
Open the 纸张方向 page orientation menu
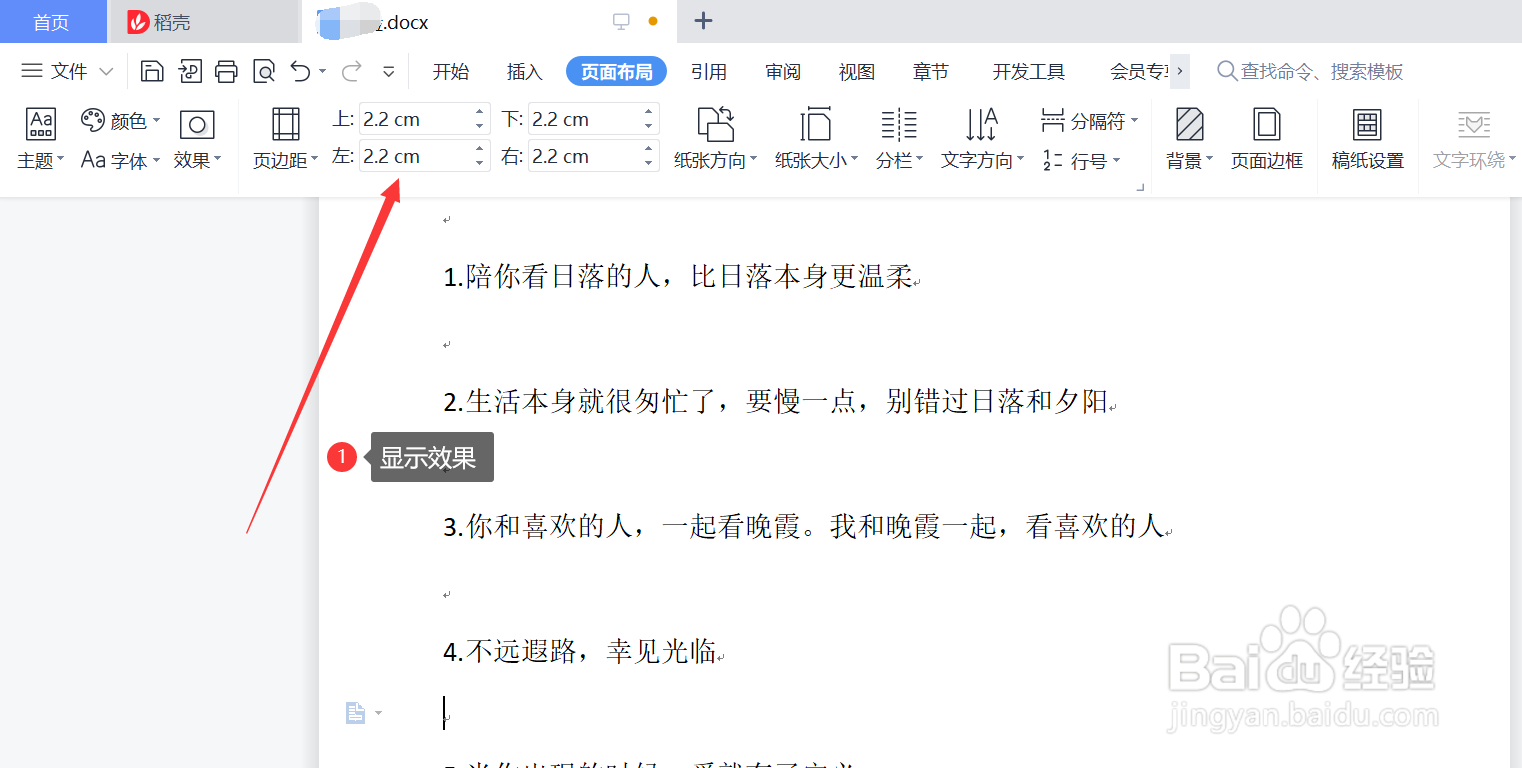tap(716, 139)
